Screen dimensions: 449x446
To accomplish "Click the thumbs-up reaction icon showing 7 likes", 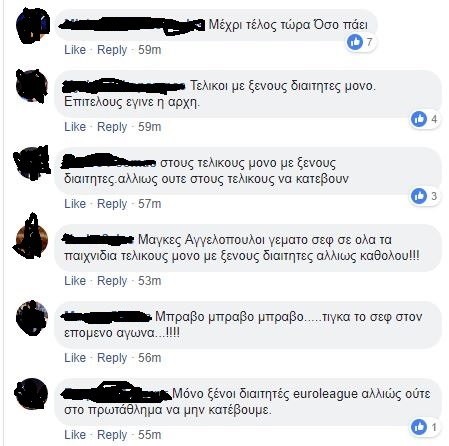I will [x=355, y=42].
